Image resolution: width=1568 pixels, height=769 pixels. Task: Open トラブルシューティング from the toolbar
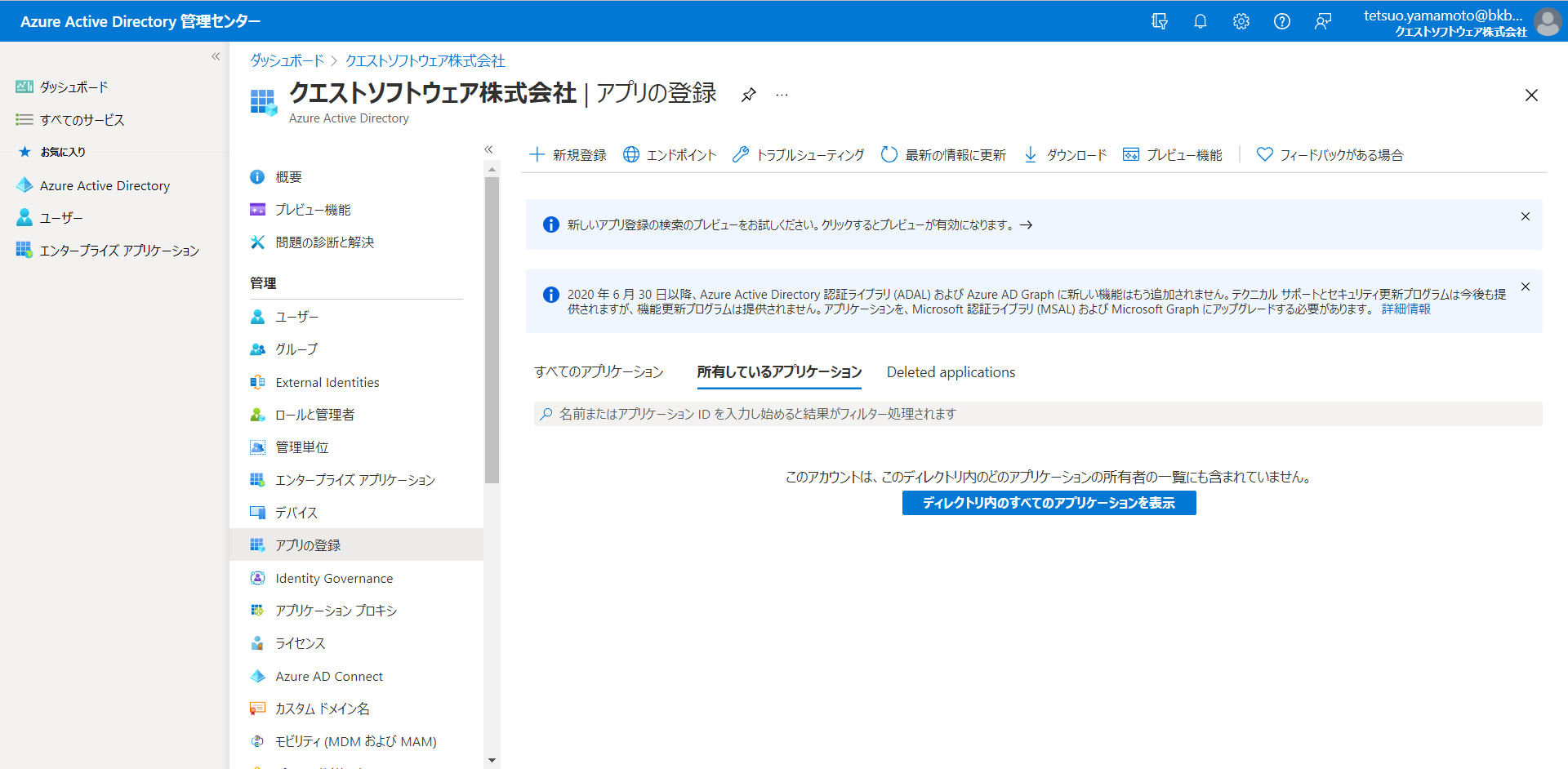coord(798,155)
